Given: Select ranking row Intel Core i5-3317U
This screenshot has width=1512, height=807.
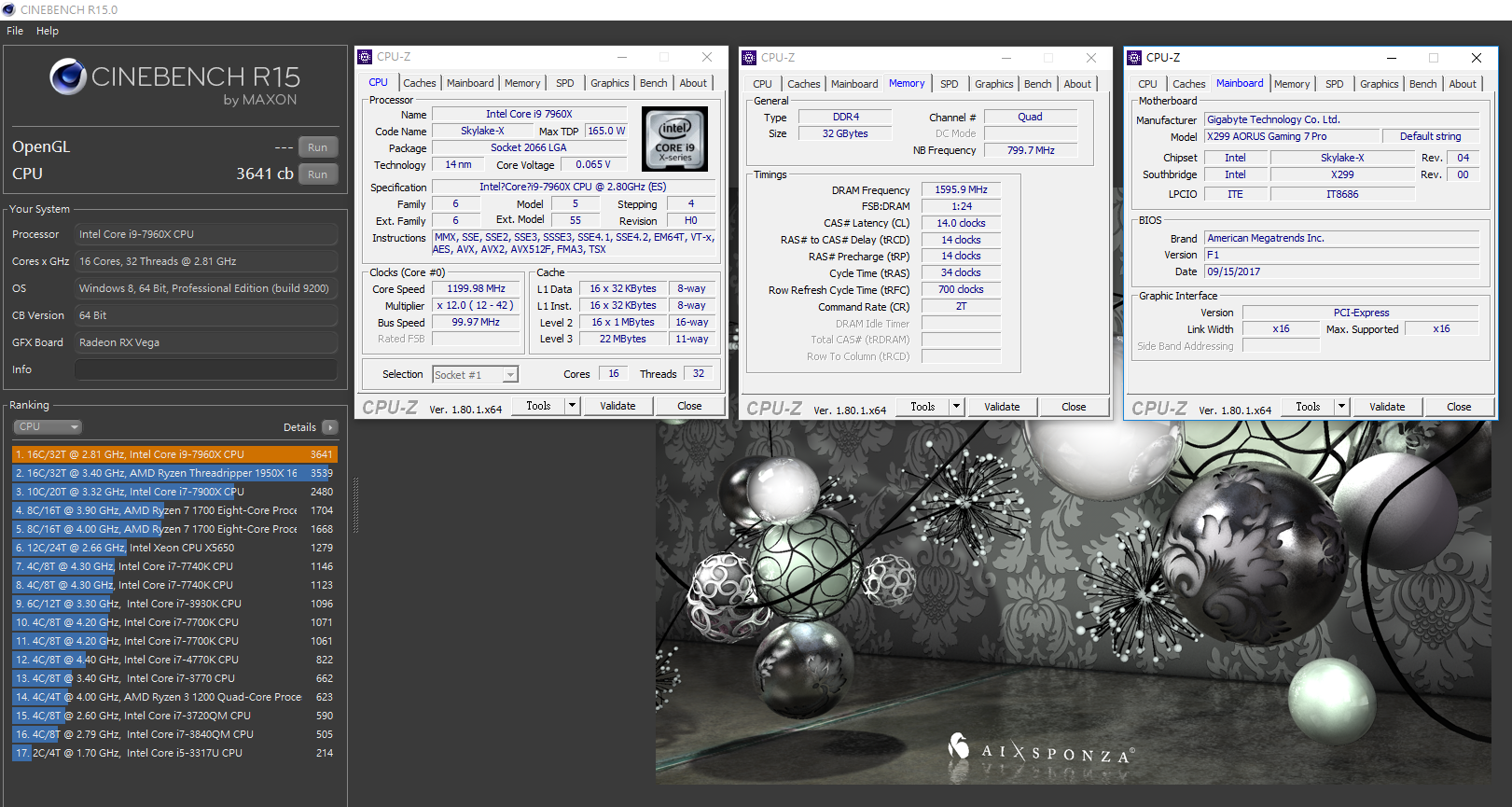Looking at the screenshot, I should tap(174, 753).
